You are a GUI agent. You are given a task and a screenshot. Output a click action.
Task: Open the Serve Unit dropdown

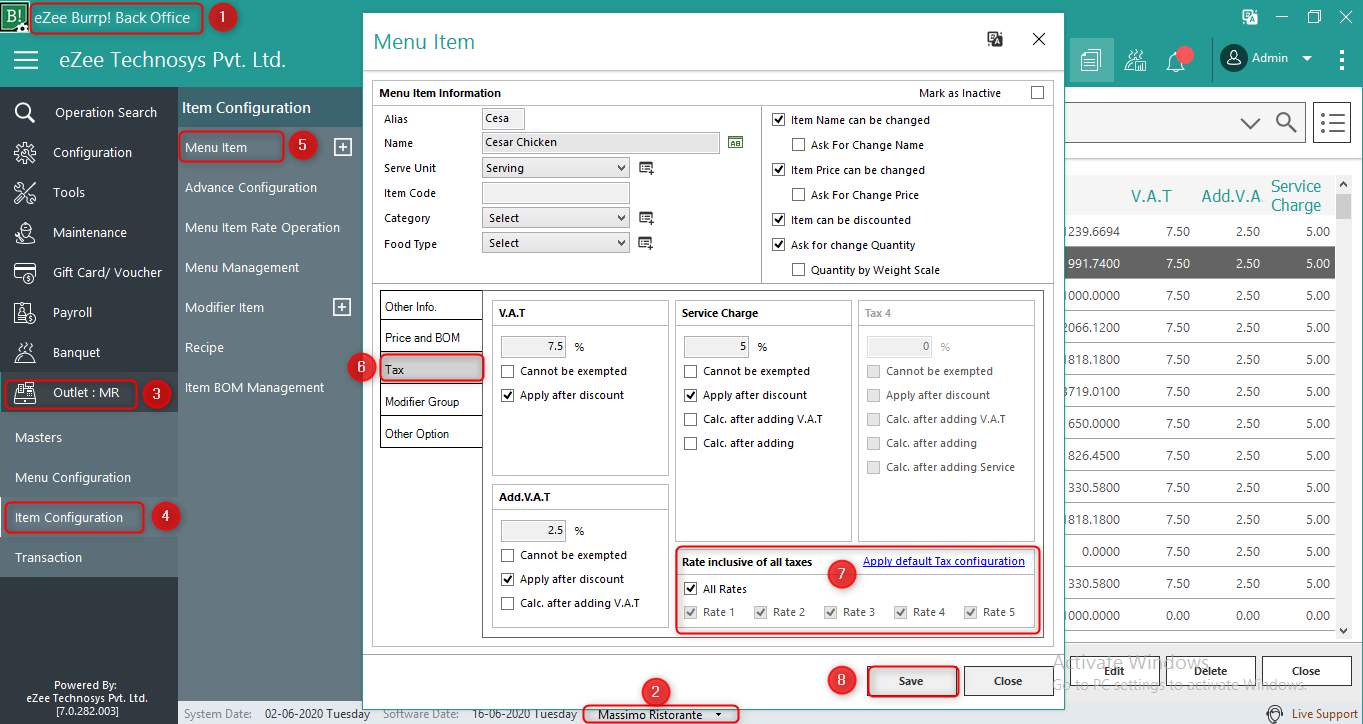(556, 168)
